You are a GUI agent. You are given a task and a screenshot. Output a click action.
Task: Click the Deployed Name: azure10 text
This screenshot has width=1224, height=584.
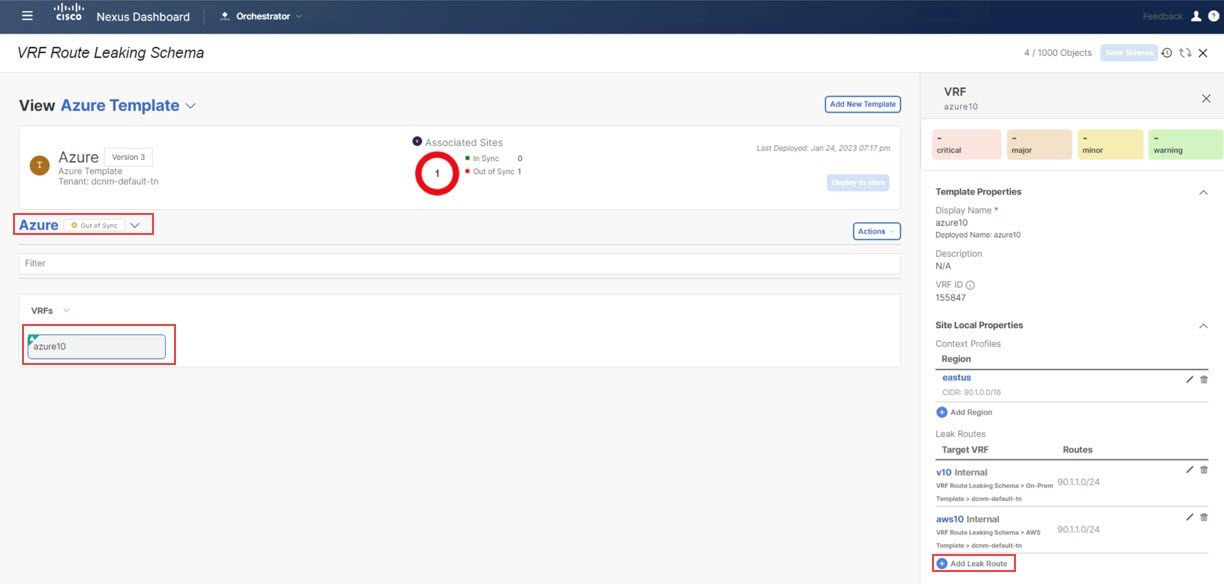pos(978,234)
